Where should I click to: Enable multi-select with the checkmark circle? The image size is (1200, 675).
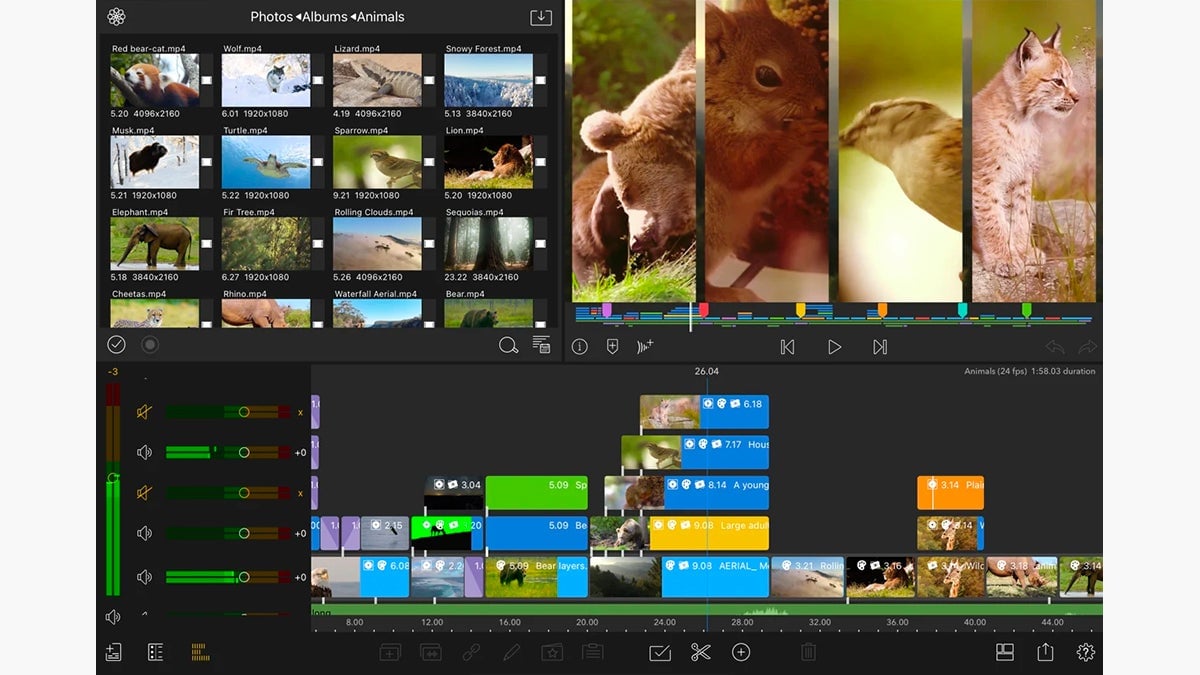click(116, 343)
